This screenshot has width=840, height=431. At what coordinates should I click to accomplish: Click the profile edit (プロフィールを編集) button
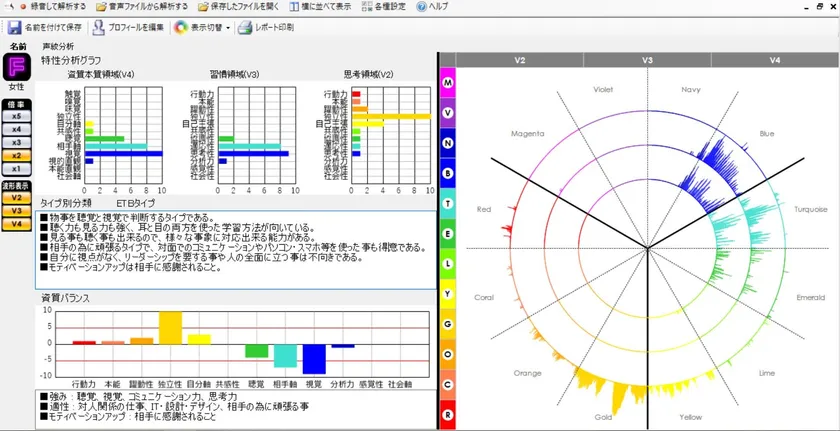tap(130, 27)
